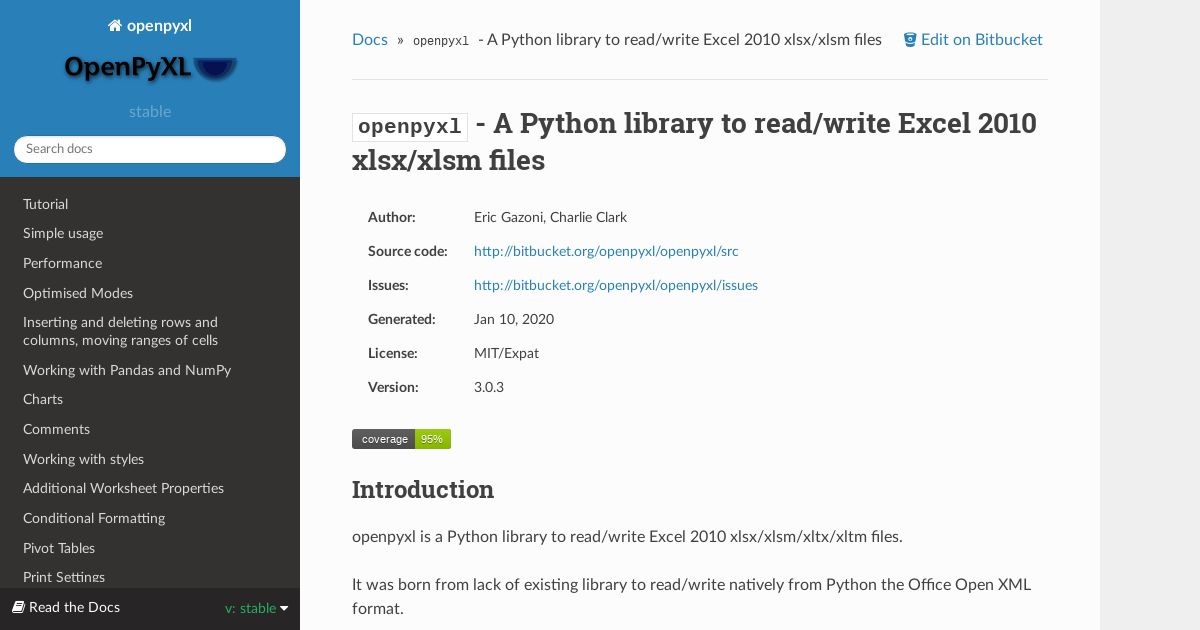Screen dimensions: 1200x630
Task: Click the home icon beside openpyxl title
Action: tap(115, 26)
